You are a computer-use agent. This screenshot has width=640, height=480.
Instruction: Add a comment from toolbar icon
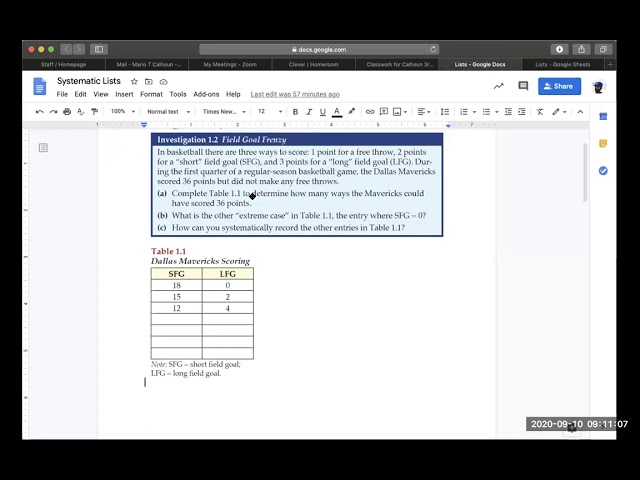384,111
